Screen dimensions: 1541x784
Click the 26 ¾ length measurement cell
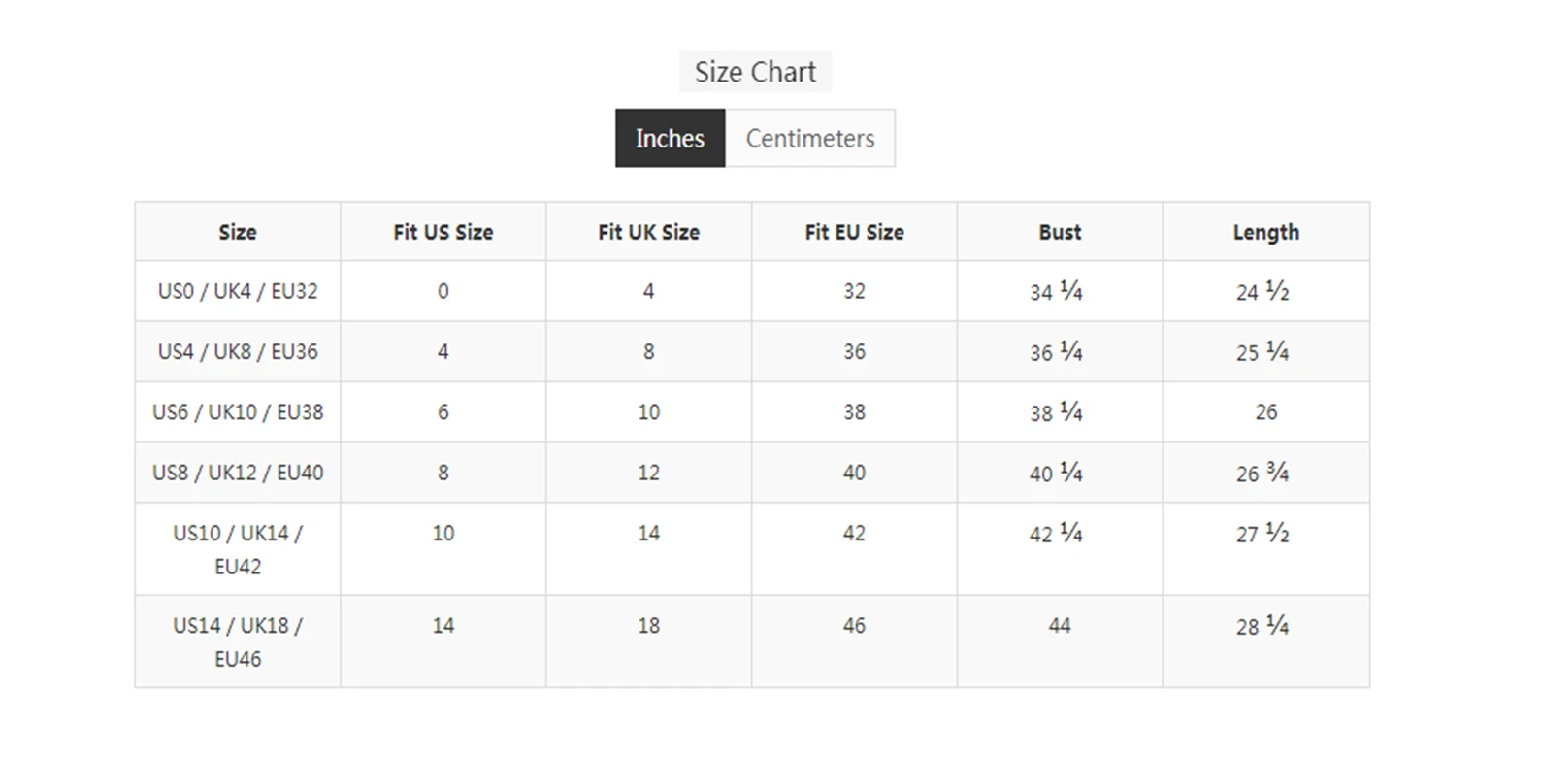[x=1262, y=473]
